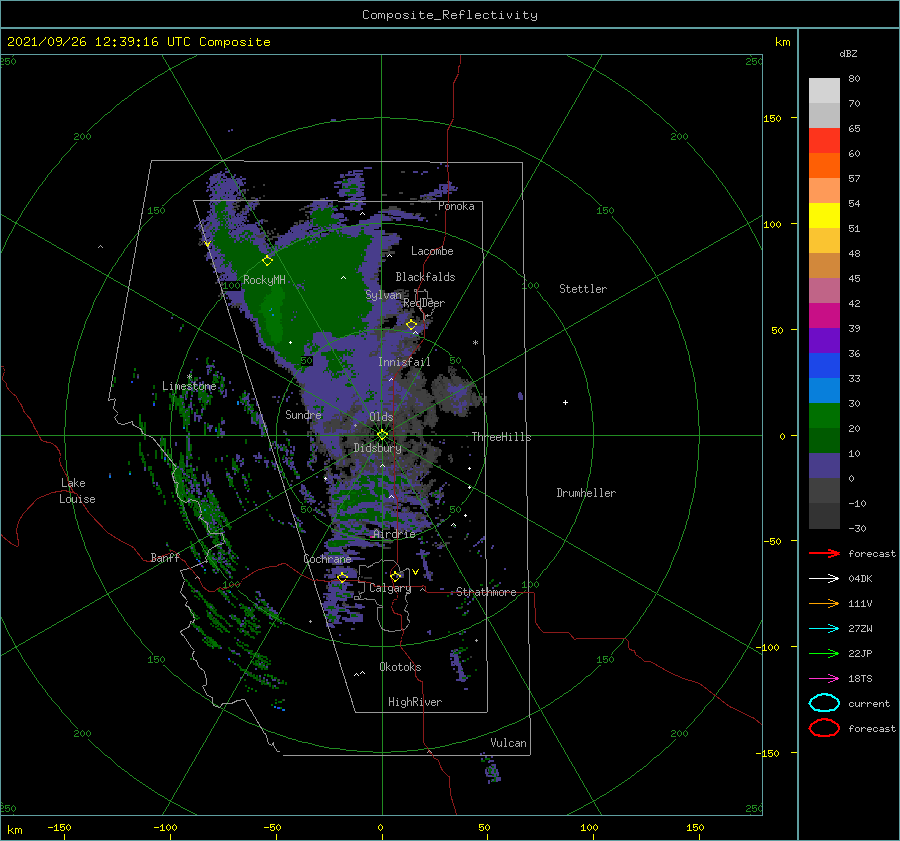The width and height of the screenshot is (900, 841).
Task: Click the Innisfail town label
Action: coord(404,362)
